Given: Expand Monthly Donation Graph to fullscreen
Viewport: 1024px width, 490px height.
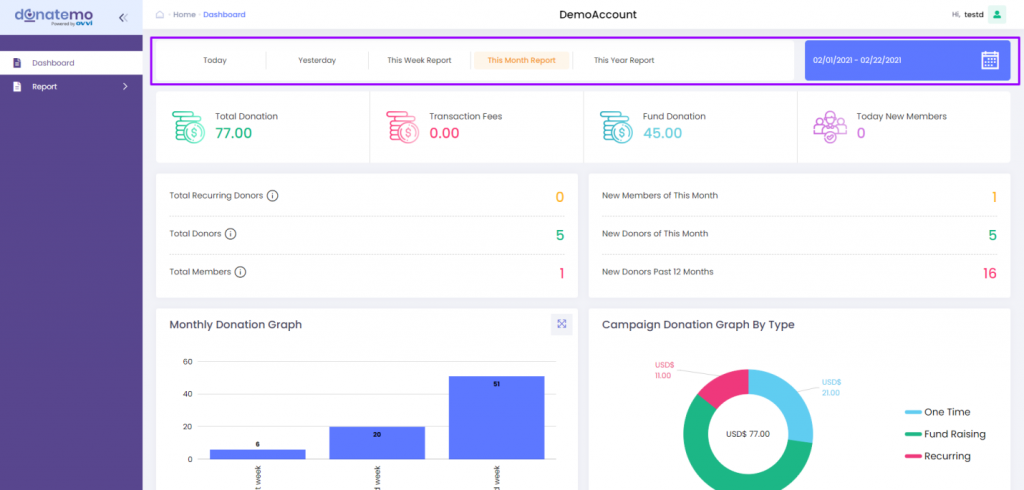Looking at the screenshot, I should coord(562,324).
